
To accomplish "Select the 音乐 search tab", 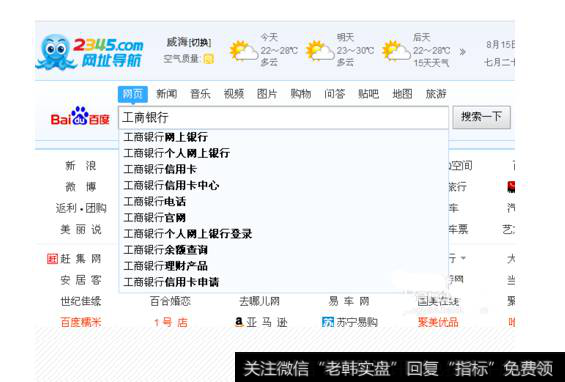I will pos(200,94).
